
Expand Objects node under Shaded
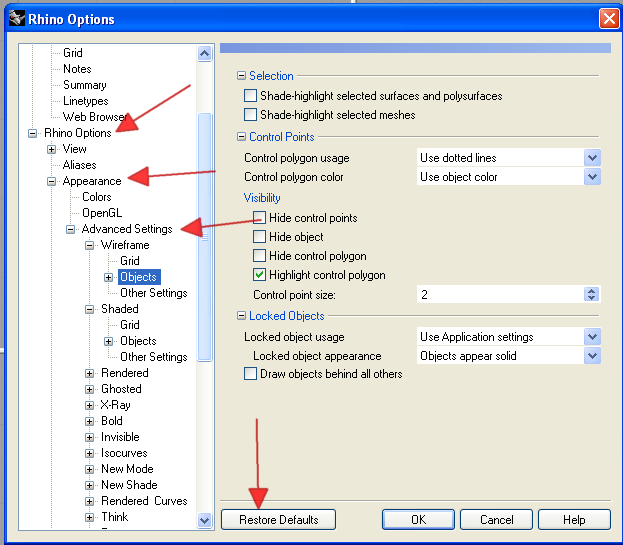(108, 341)
